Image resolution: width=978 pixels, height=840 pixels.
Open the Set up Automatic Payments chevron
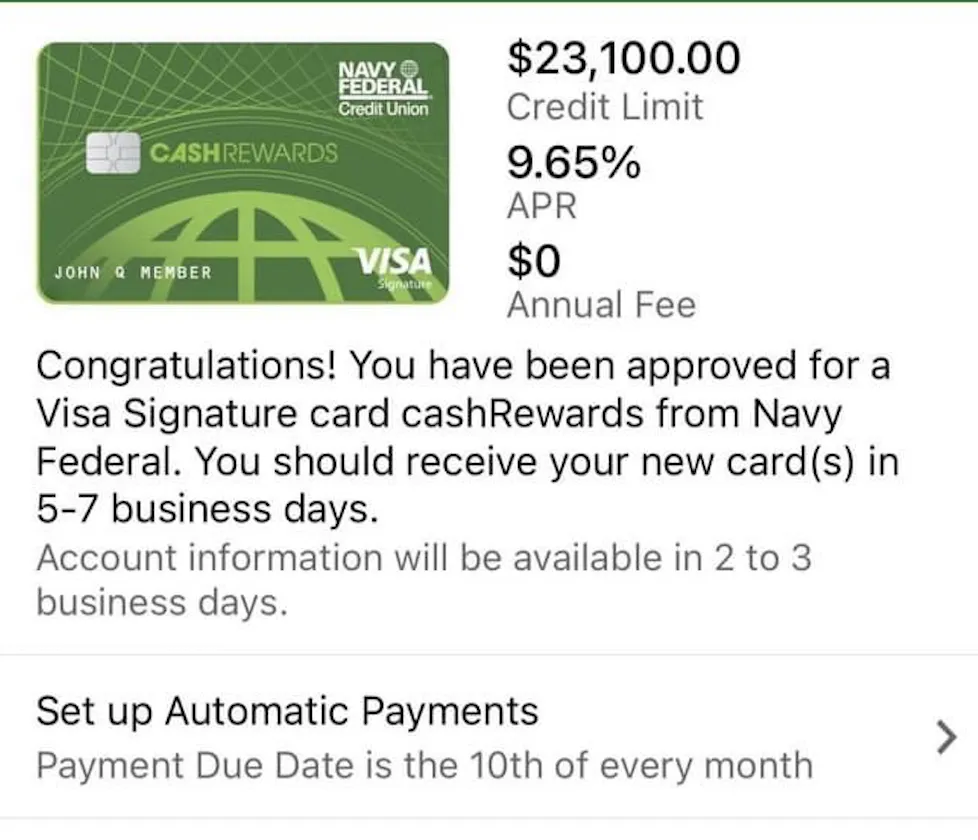click(x=946, y=737)
